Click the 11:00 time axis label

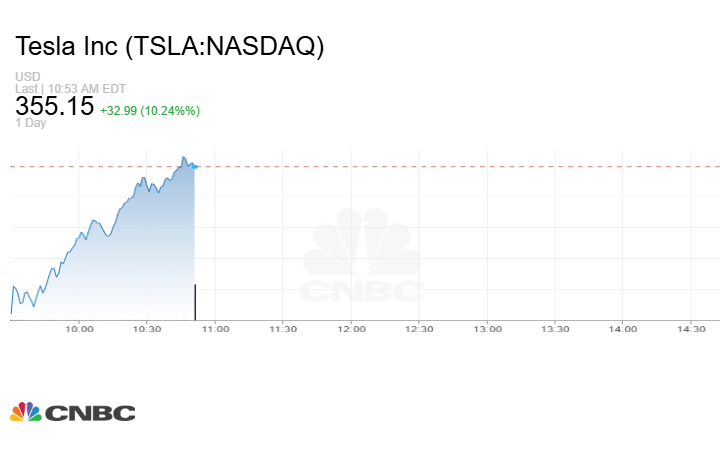(x=215, y=328)
